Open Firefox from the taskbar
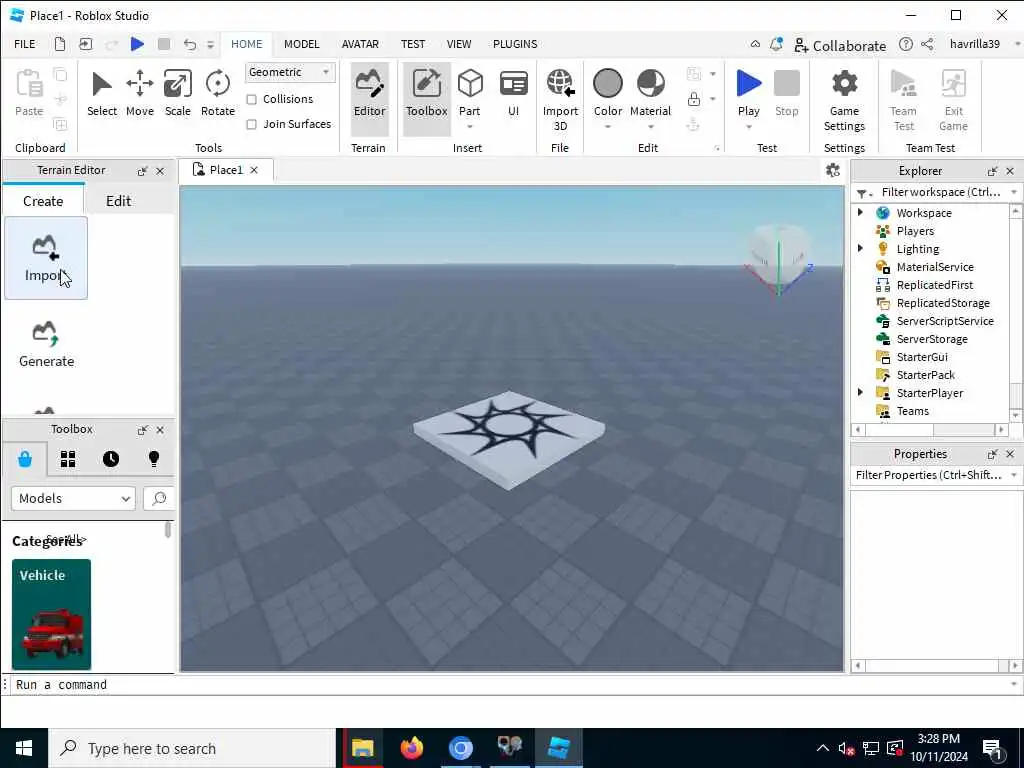Image resolution: width=1024 pixels, height=768 pixels. point(411,748)
